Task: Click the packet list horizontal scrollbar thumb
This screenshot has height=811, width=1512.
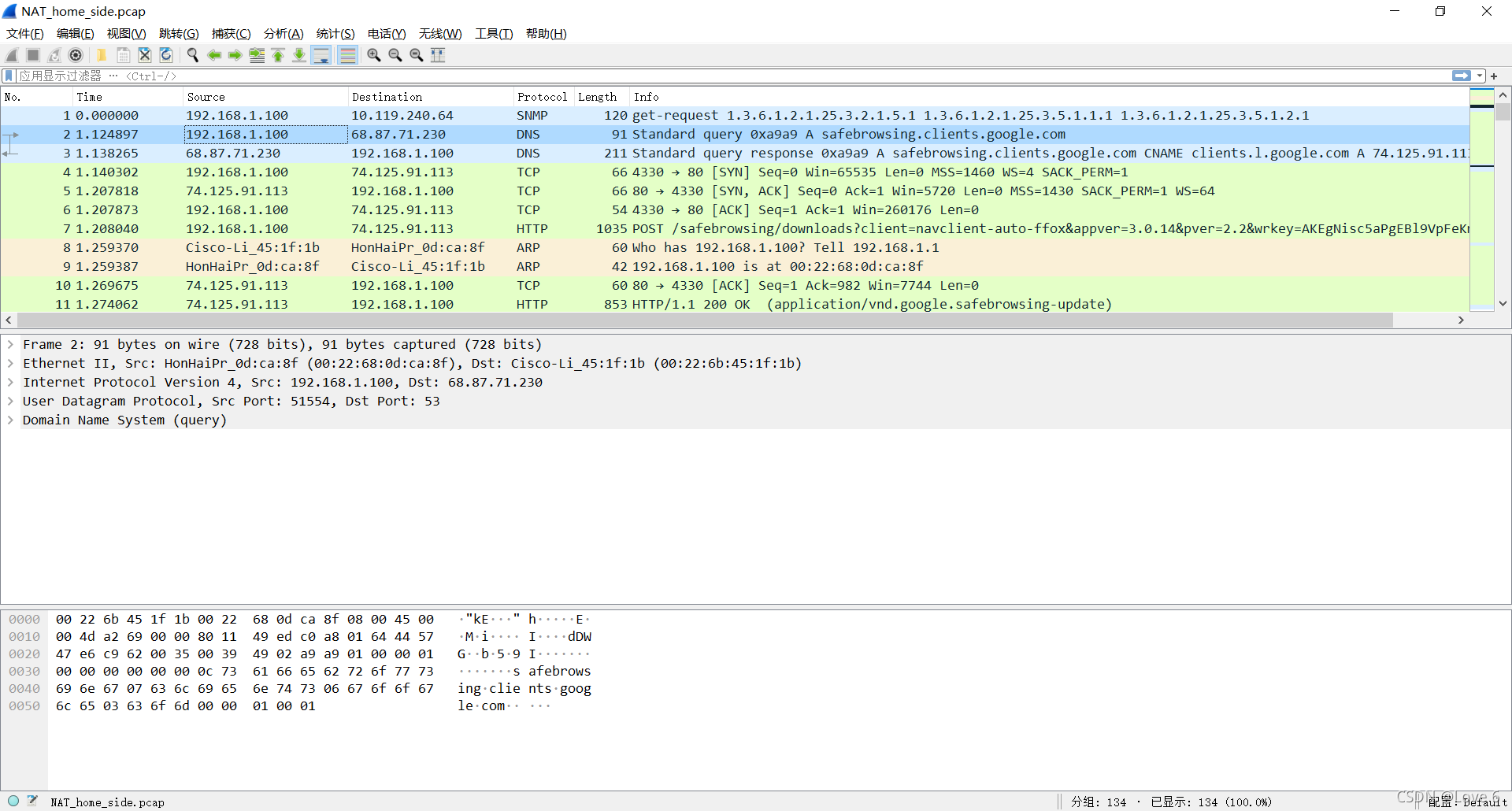Action: tap(705, 320)
